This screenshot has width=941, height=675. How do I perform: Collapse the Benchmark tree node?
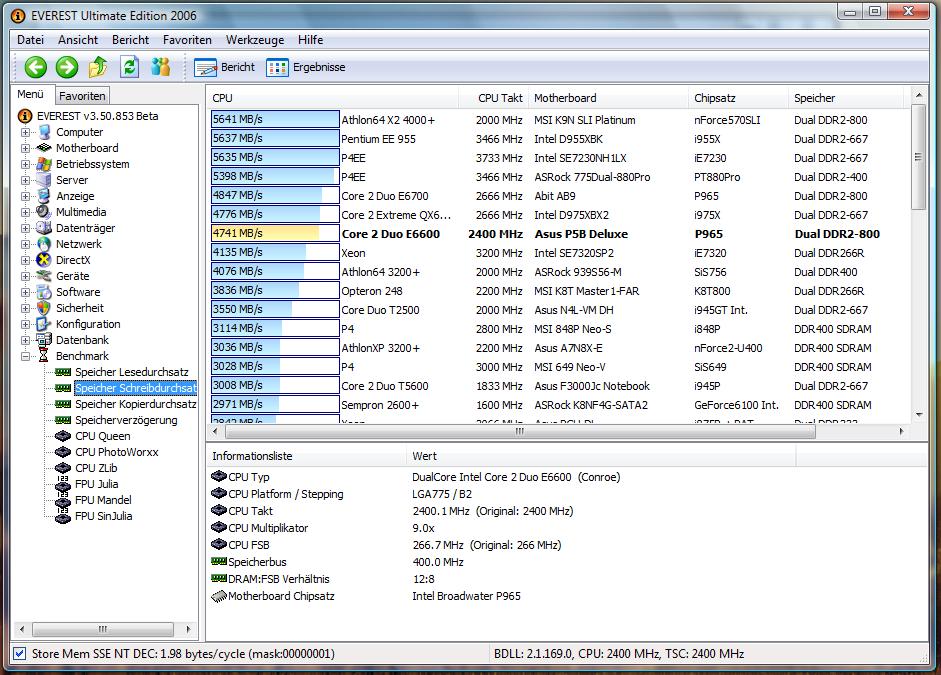click(x=25, y=356)
